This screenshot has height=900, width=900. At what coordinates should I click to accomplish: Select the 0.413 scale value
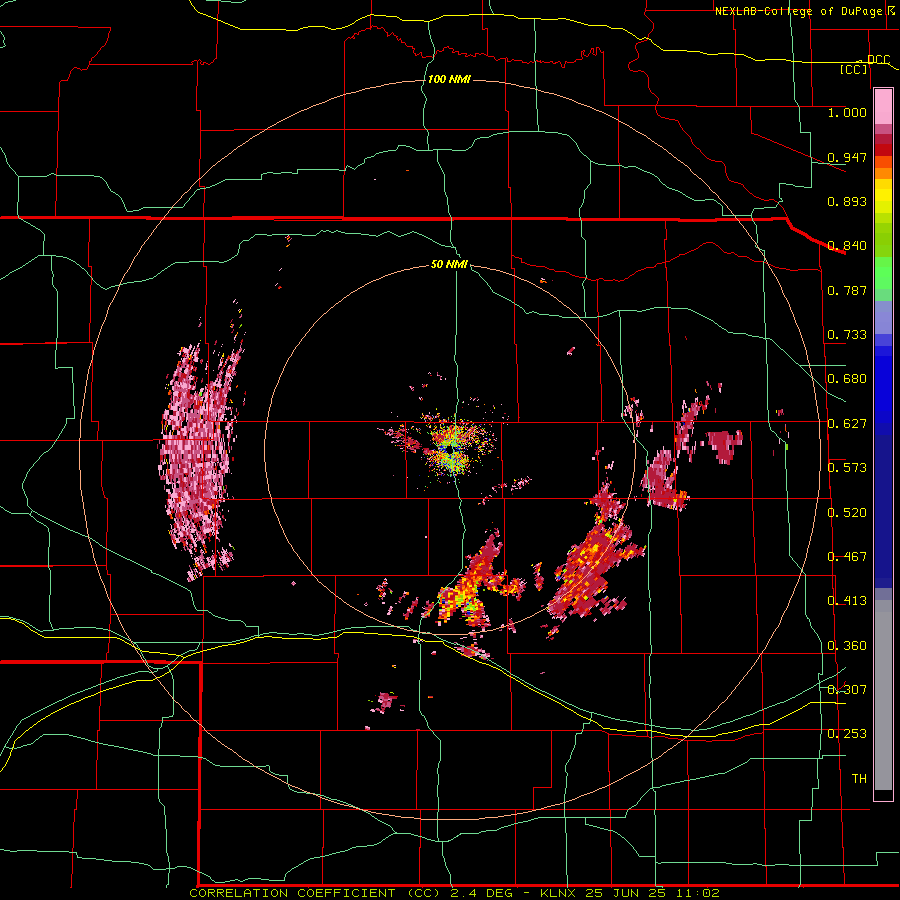click(847, 601)
